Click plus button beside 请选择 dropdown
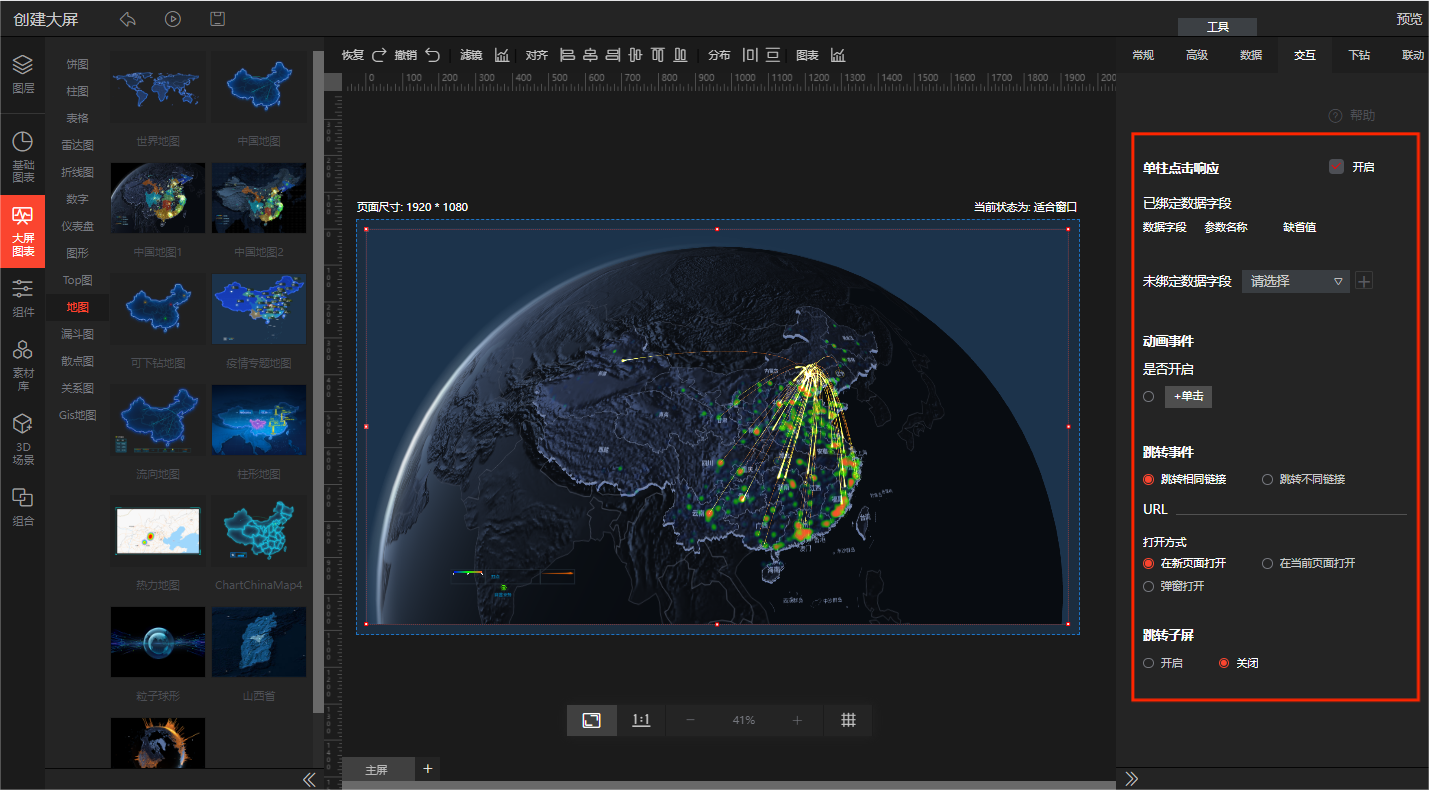This screenshot has width=1429, height=790. click(x=1364, y=281)
